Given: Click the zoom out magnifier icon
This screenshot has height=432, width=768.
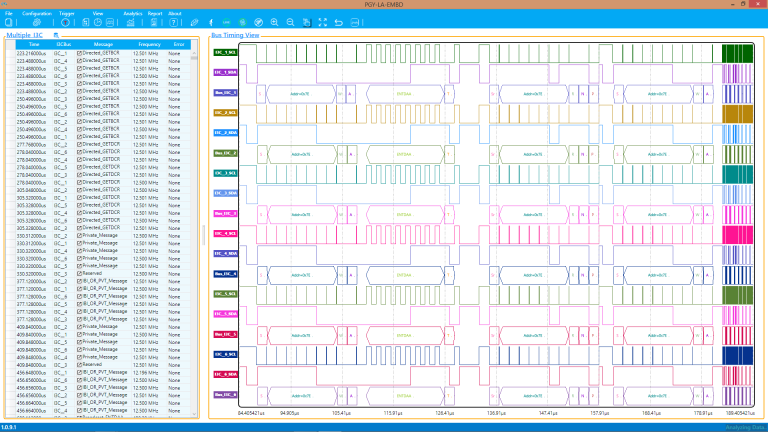Looking at the screenshot, I should click(290, 23).
